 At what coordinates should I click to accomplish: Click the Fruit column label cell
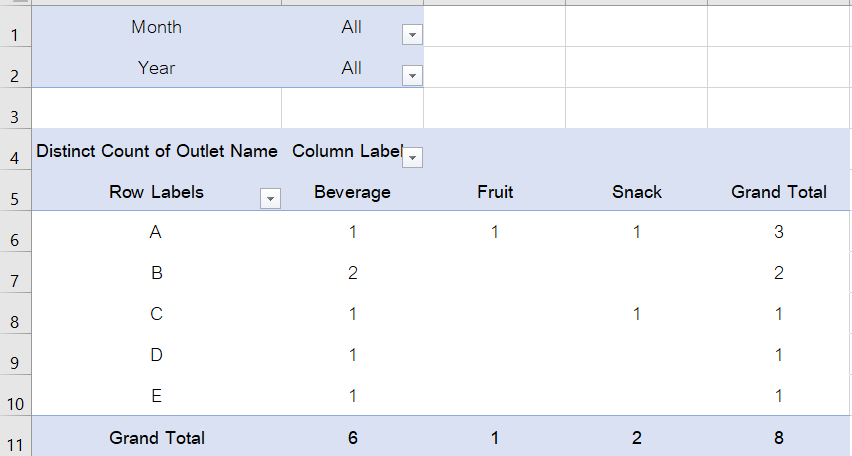(495, 192)
